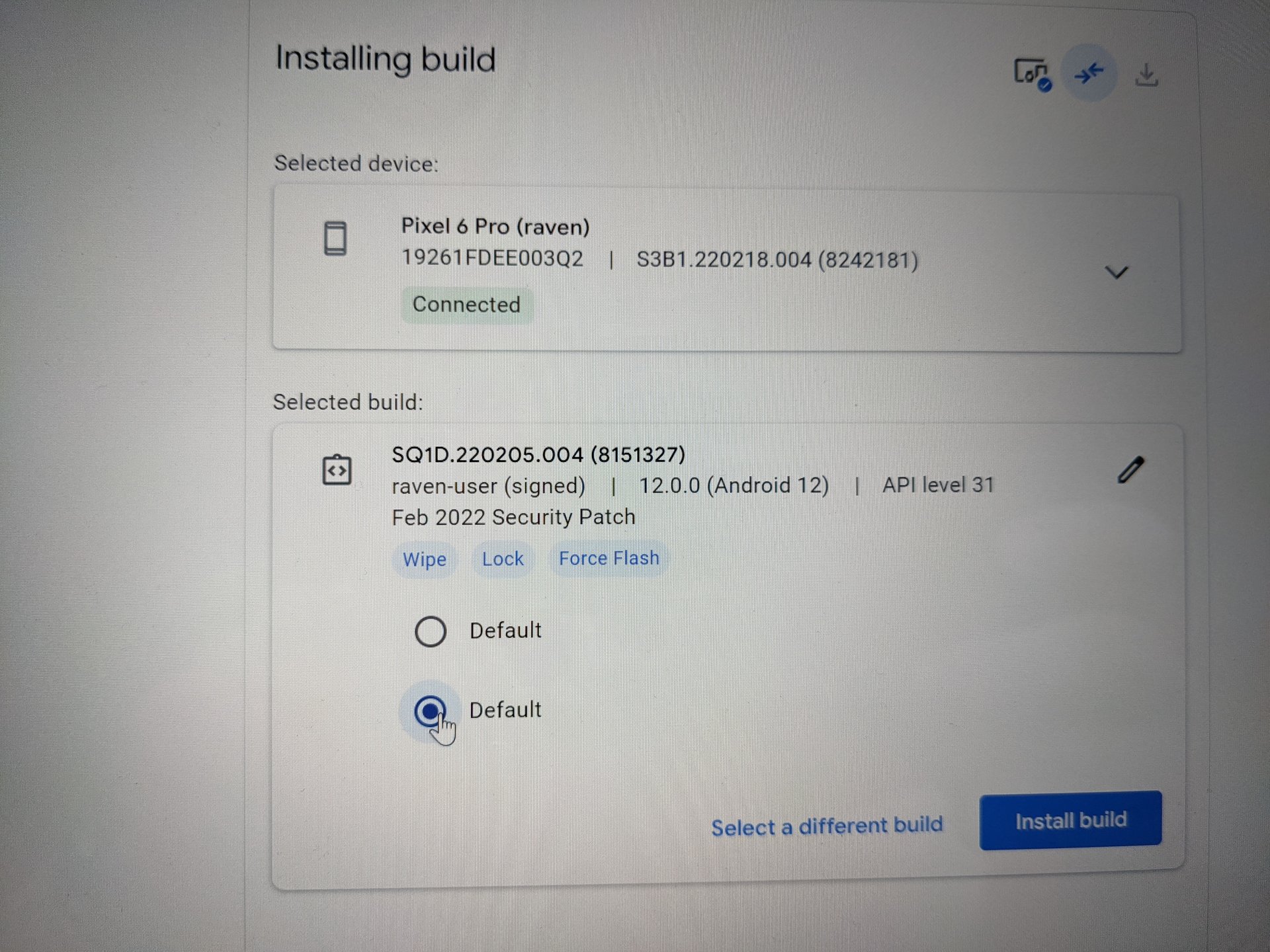Click the phone icon for Pixel 6 Pro

coord(335,238)
